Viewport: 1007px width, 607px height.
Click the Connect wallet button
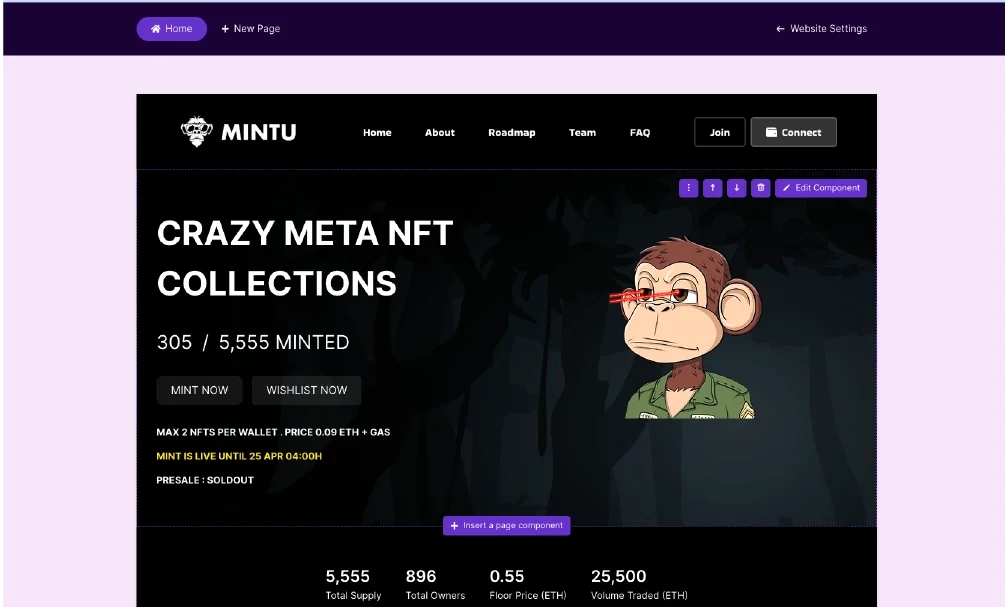(794, 132)
